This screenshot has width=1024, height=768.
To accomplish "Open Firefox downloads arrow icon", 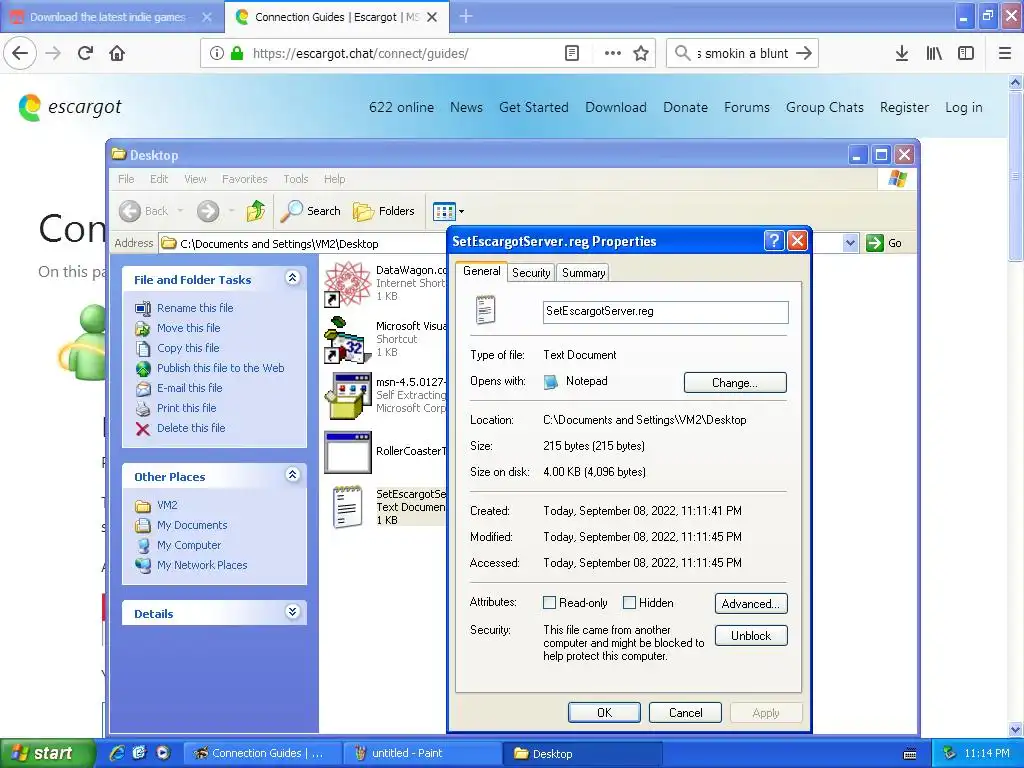I will (x=901, y=53).
